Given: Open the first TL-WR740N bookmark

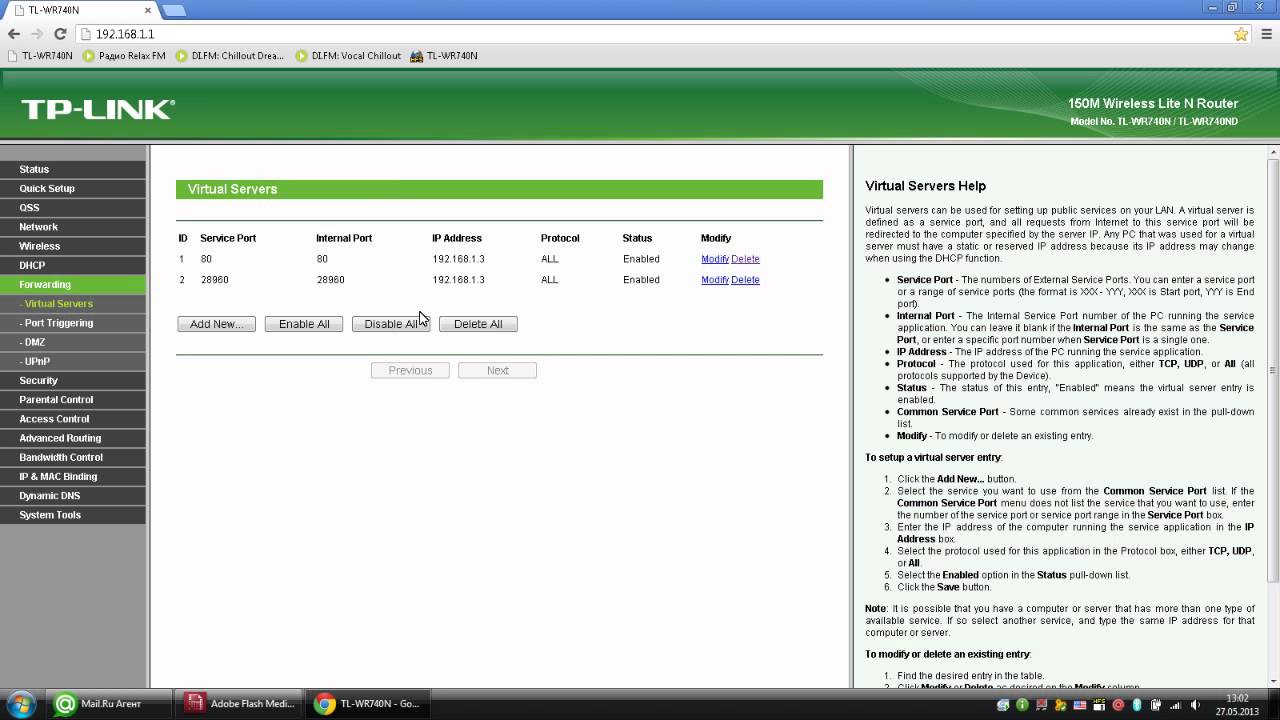Looking at the screenshot, I should tap(40, 56).
